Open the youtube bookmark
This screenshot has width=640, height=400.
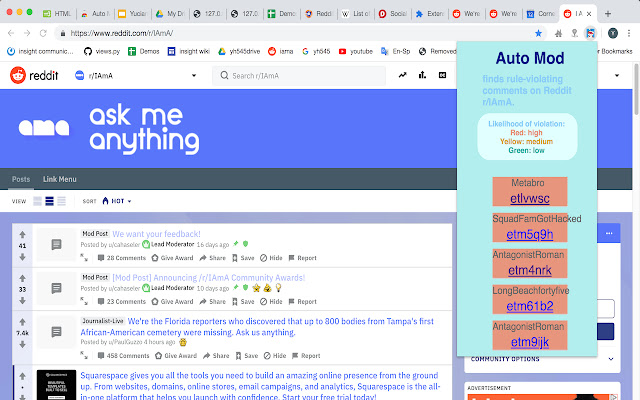356,51
